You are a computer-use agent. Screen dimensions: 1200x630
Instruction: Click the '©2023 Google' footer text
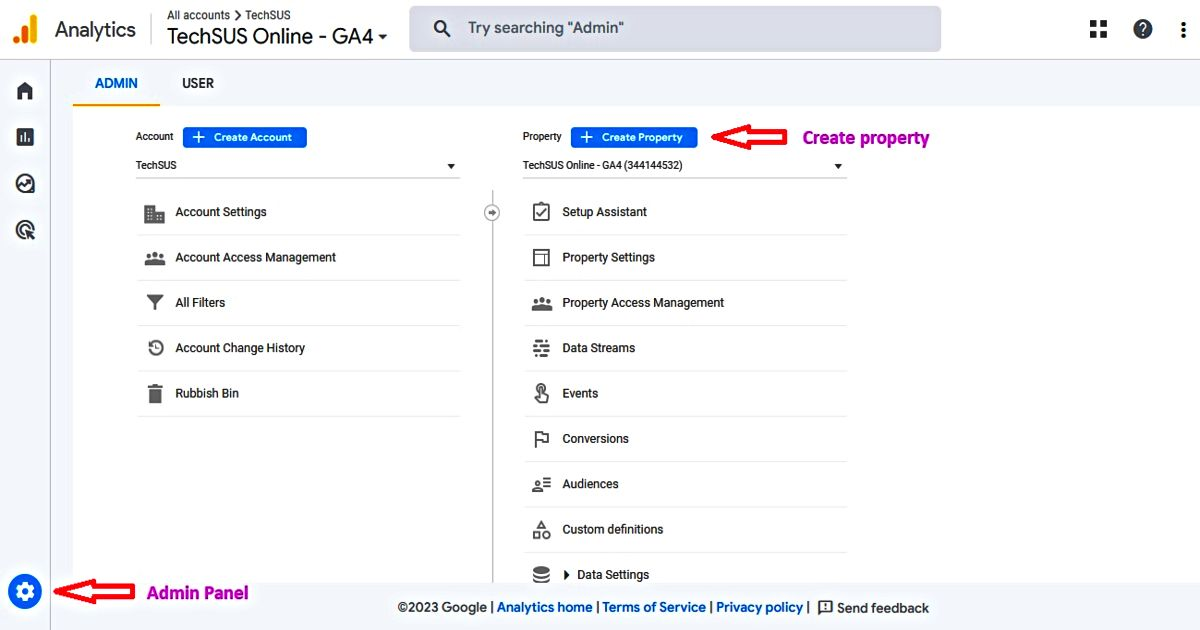[442, 607]
